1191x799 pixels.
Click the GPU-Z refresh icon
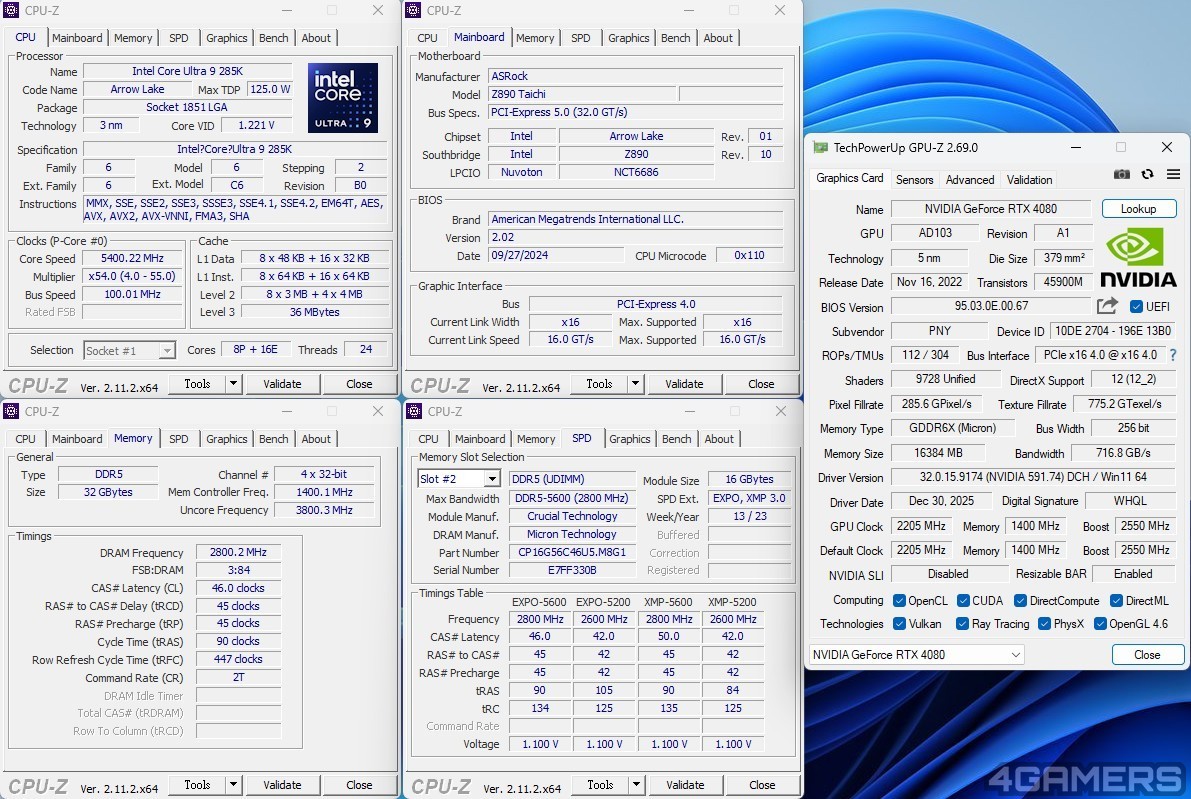[1147, 174]
